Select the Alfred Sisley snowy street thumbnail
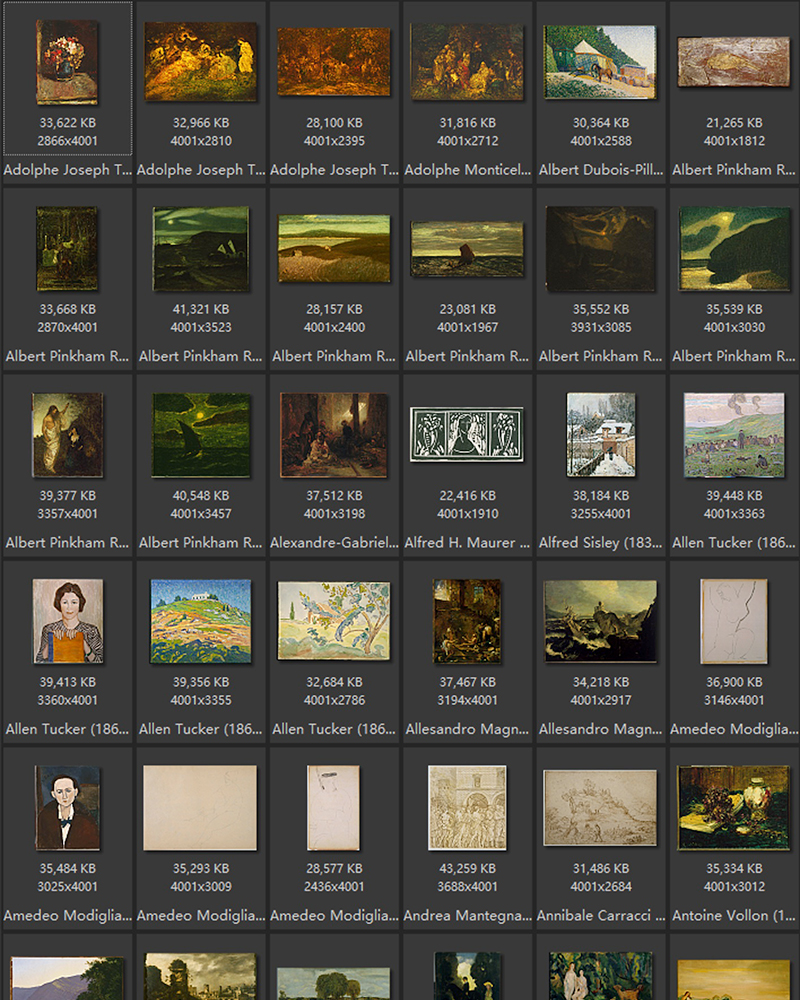Screen dimensions: 800x1000 point(600,433)
